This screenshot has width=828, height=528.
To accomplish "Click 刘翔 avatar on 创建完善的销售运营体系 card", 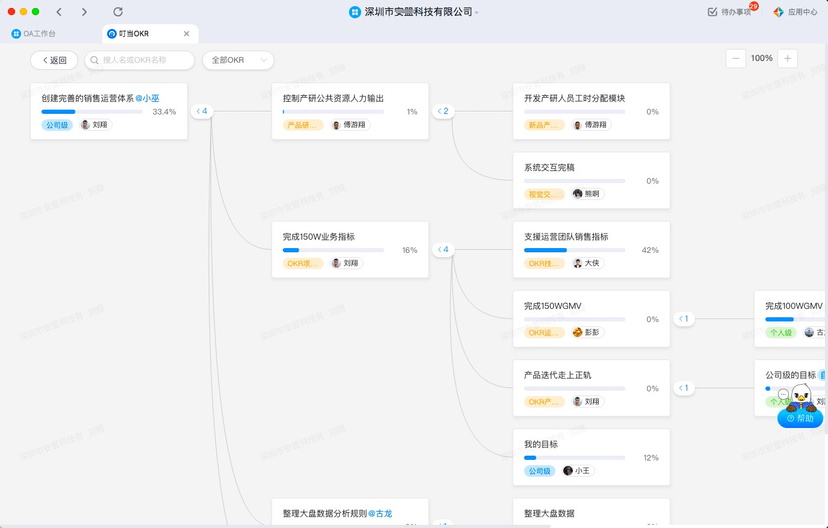I will (x=86, y=125).
